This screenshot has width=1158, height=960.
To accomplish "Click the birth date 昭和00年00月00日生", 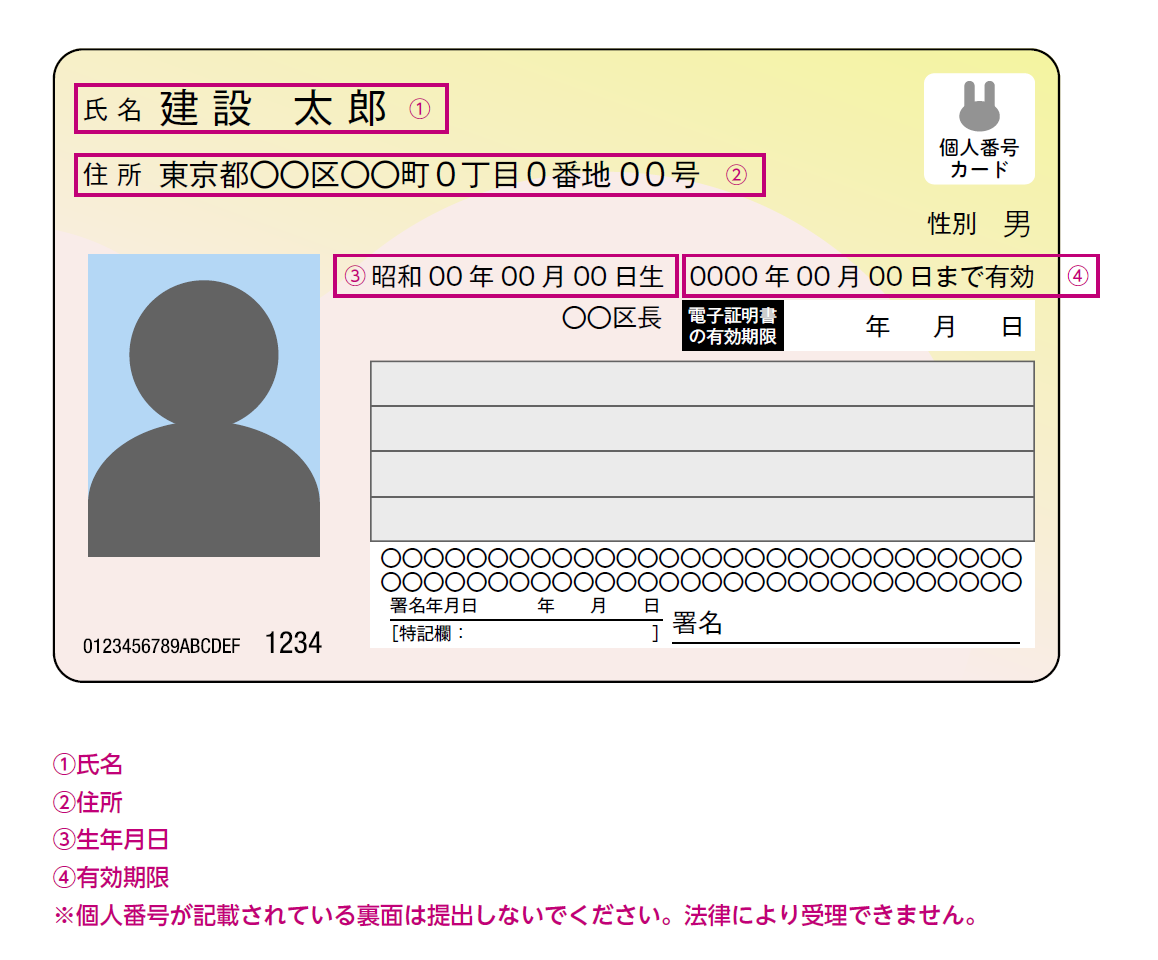I will click(517, 277).
